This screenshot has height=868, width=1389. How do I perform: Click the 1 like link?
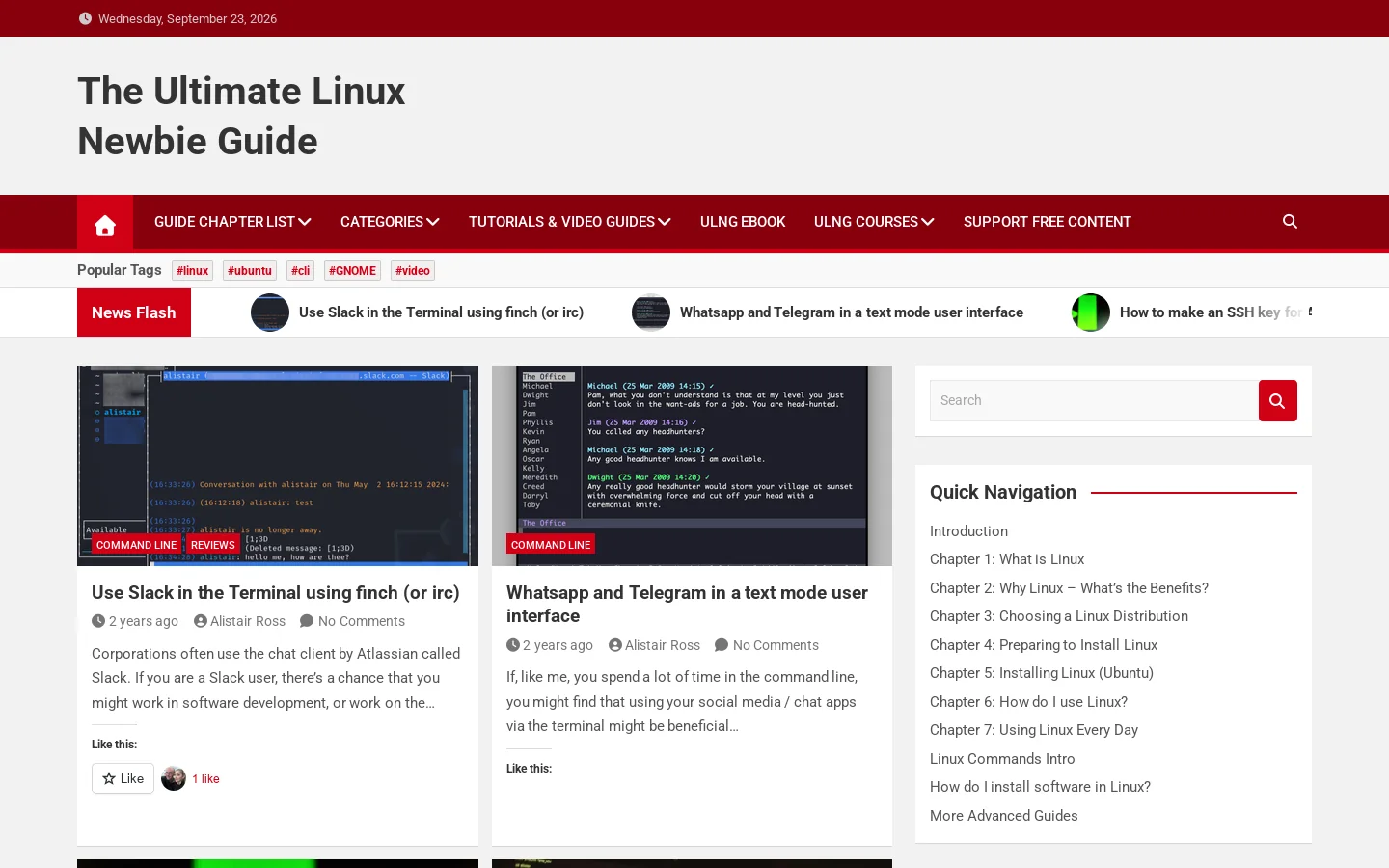pos(205,779)
